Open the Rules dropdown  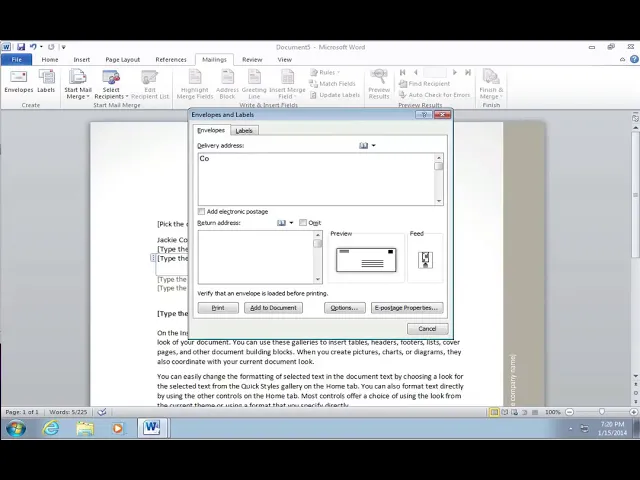point(325,72)
